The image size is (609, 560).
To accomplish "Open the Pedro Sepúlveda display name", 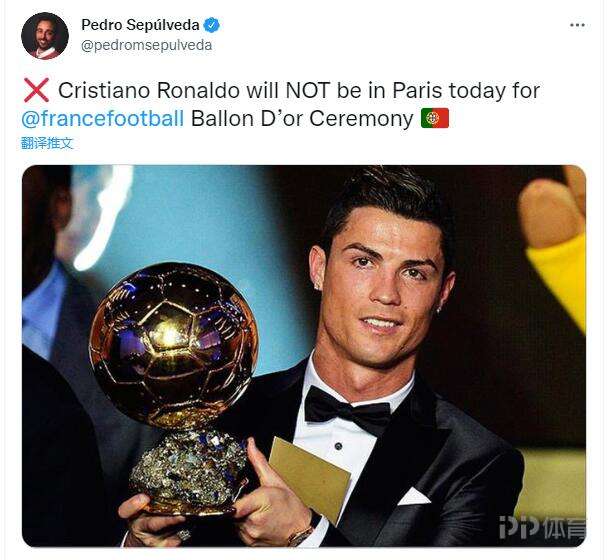I will point(140,25).
